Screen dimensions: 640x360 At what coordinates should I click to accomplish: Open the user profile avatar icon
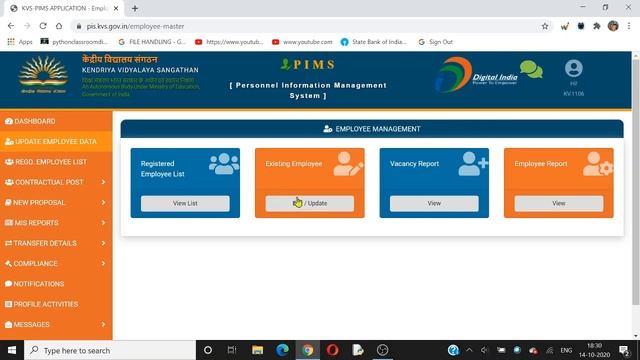(x=573, y=68)
